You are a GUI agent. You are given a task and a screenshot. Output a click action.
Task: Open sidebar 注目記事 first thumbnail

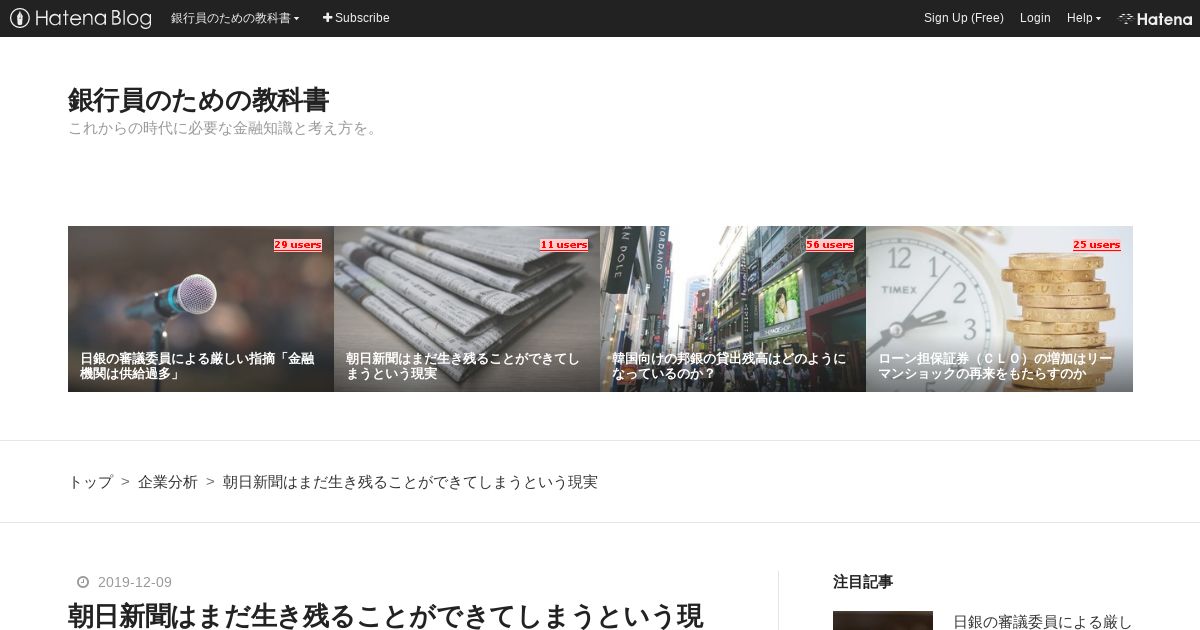883,621
